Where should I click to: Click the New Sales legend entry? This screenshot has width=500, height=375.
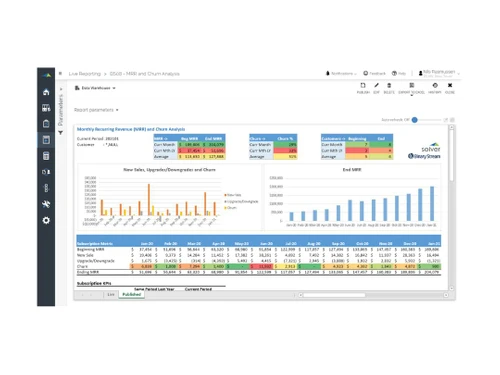[233, 195]
